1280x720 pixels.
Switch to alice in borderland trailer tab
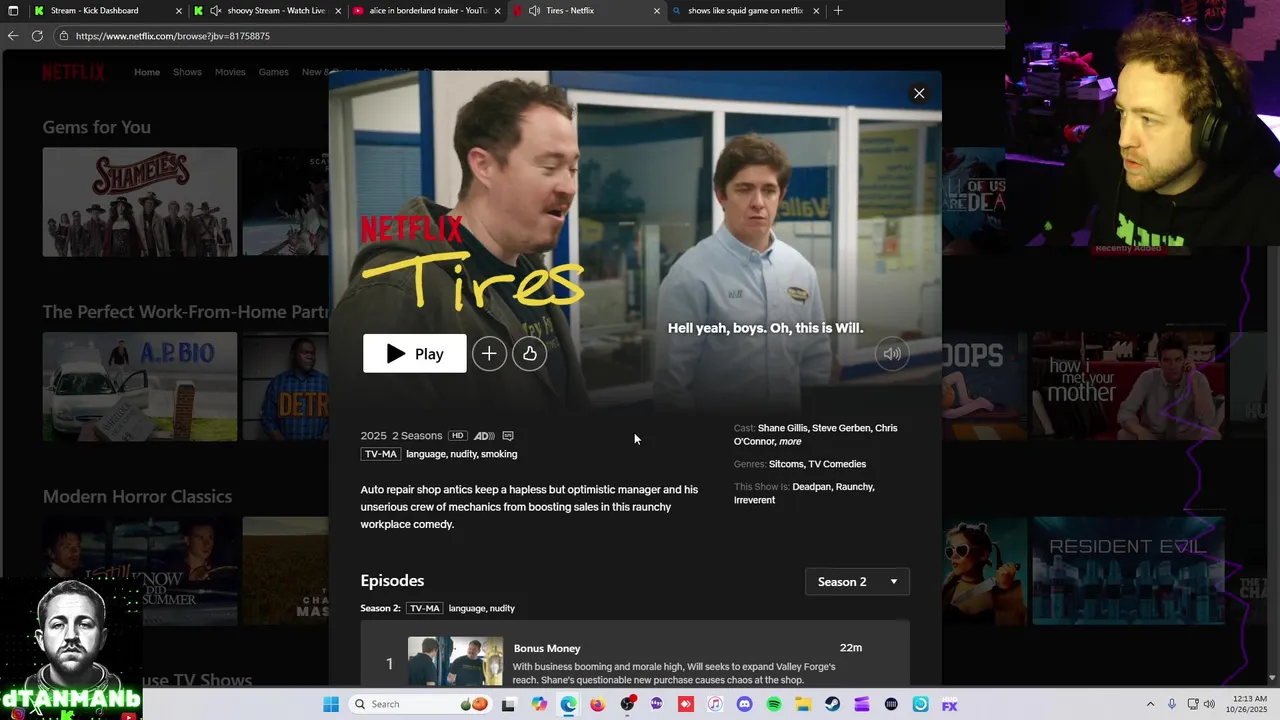coord(428,11)
